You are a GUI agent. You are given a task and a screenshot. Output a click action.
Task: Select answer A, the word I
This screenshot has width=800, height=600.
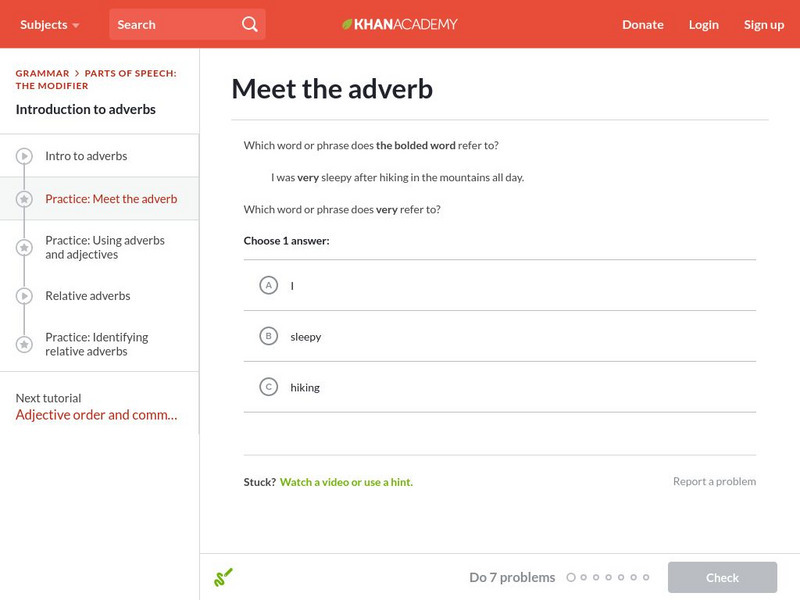tap(270, 286)
